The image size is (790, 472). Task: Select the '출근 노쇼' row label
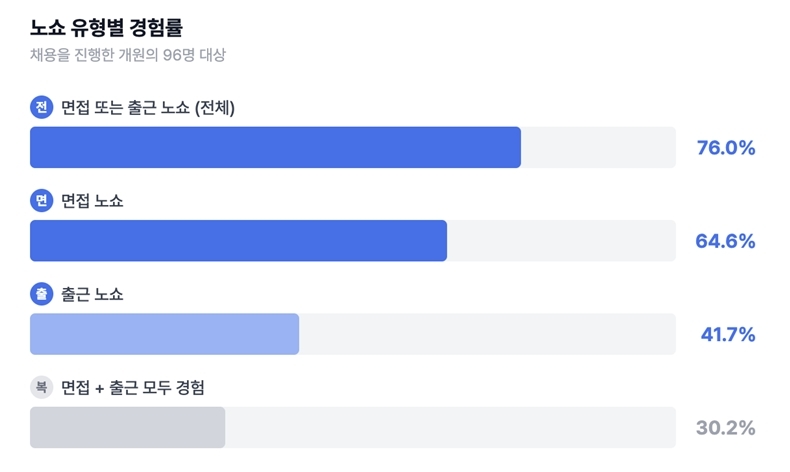tap(93, 294)
